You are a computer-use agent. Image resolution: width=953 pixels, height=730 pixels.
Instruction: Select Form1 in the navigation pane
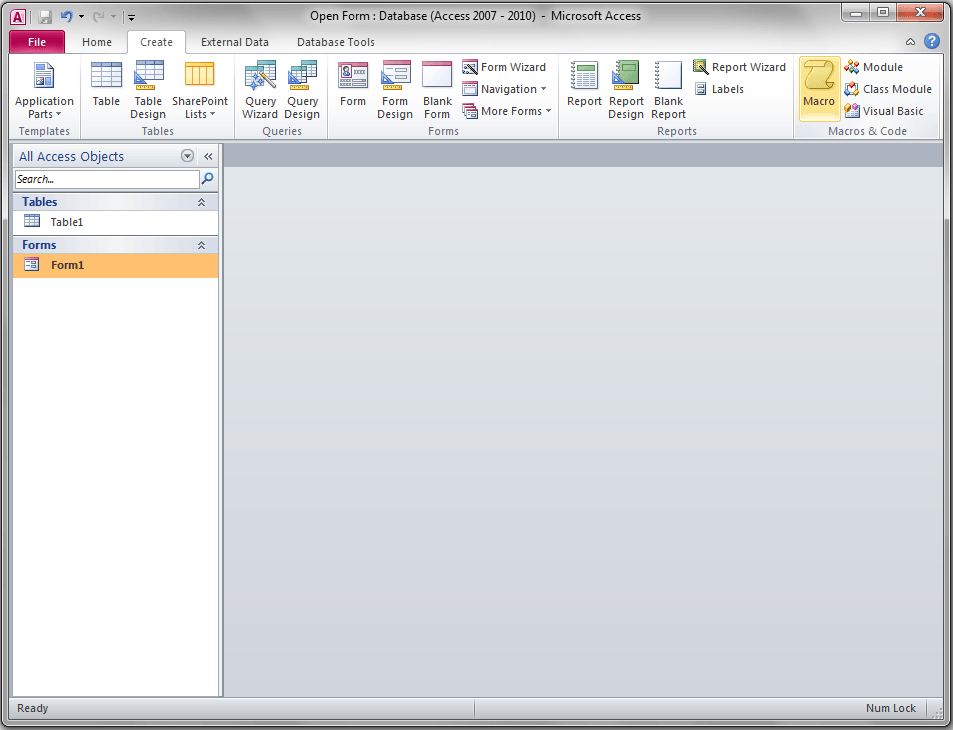click(115, 266)
